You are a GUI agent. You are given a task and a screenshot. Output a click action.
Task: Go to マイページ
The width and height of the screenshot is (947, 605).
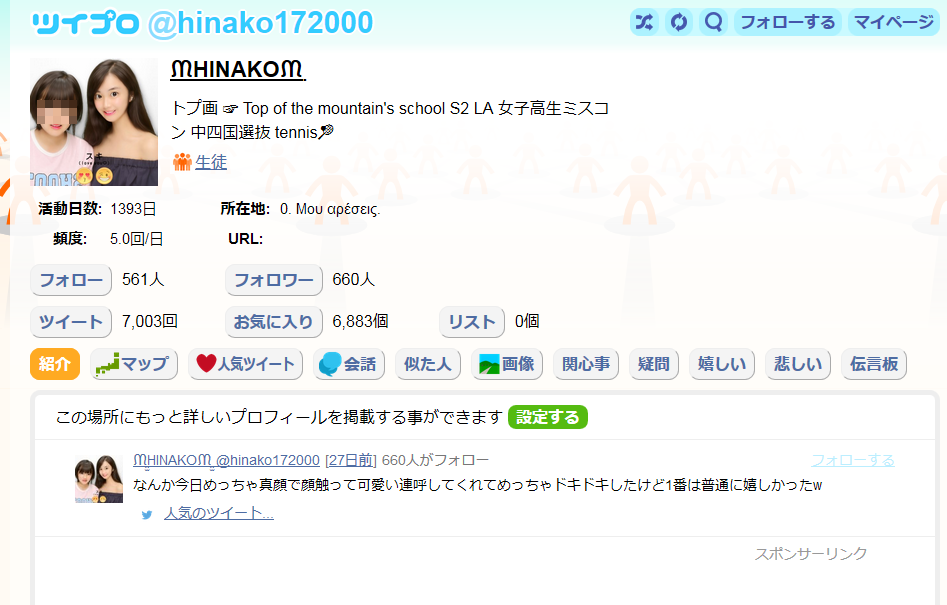point(894,22)
